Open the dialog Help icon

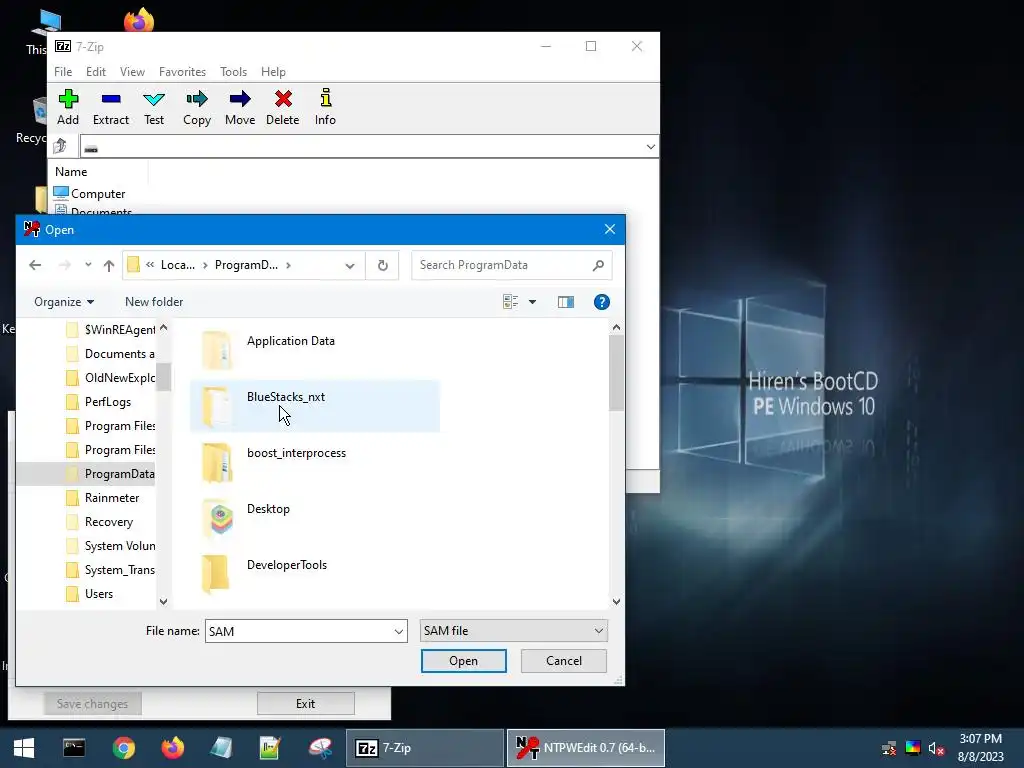pos(601,302)
